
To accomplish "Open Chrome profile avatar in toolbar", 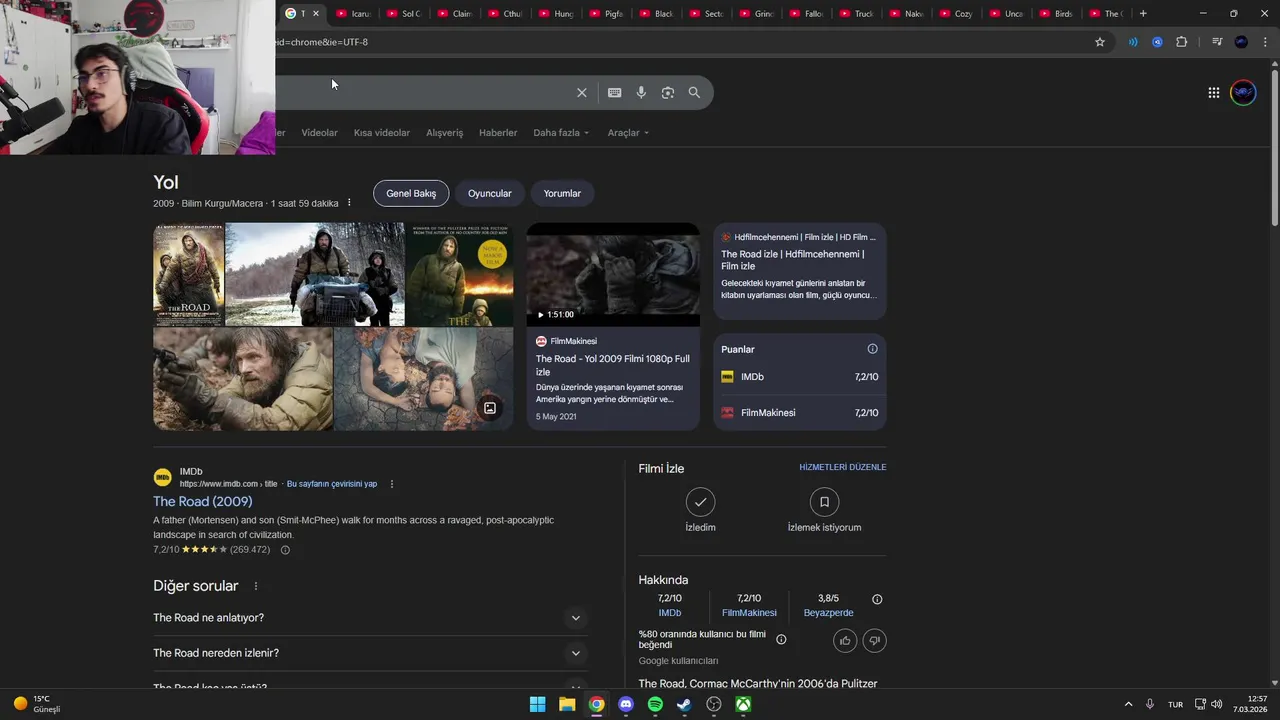I will pyautogui.click(x=1241, y=42).
